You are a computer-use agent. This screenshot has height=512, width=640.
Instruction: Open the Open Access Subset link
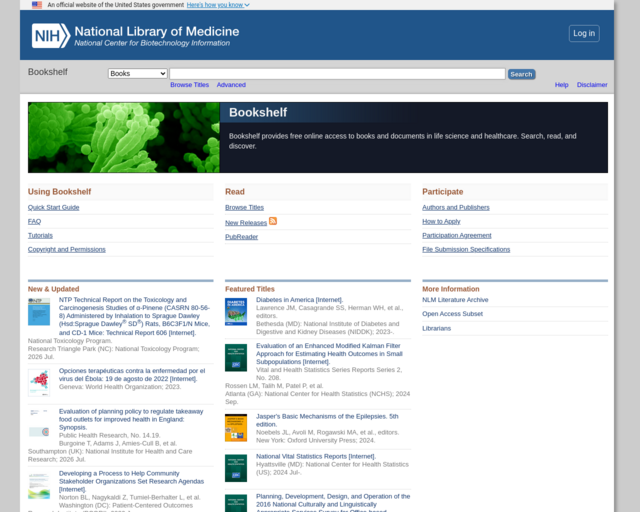click(x=452, y=314)
